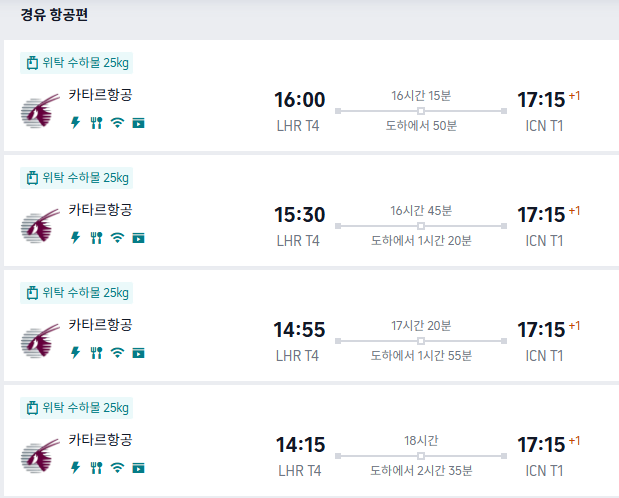Click the entertainment video icon on the 15:30 flight
This screenshot has width=619, height=498.
click(138, 238)
